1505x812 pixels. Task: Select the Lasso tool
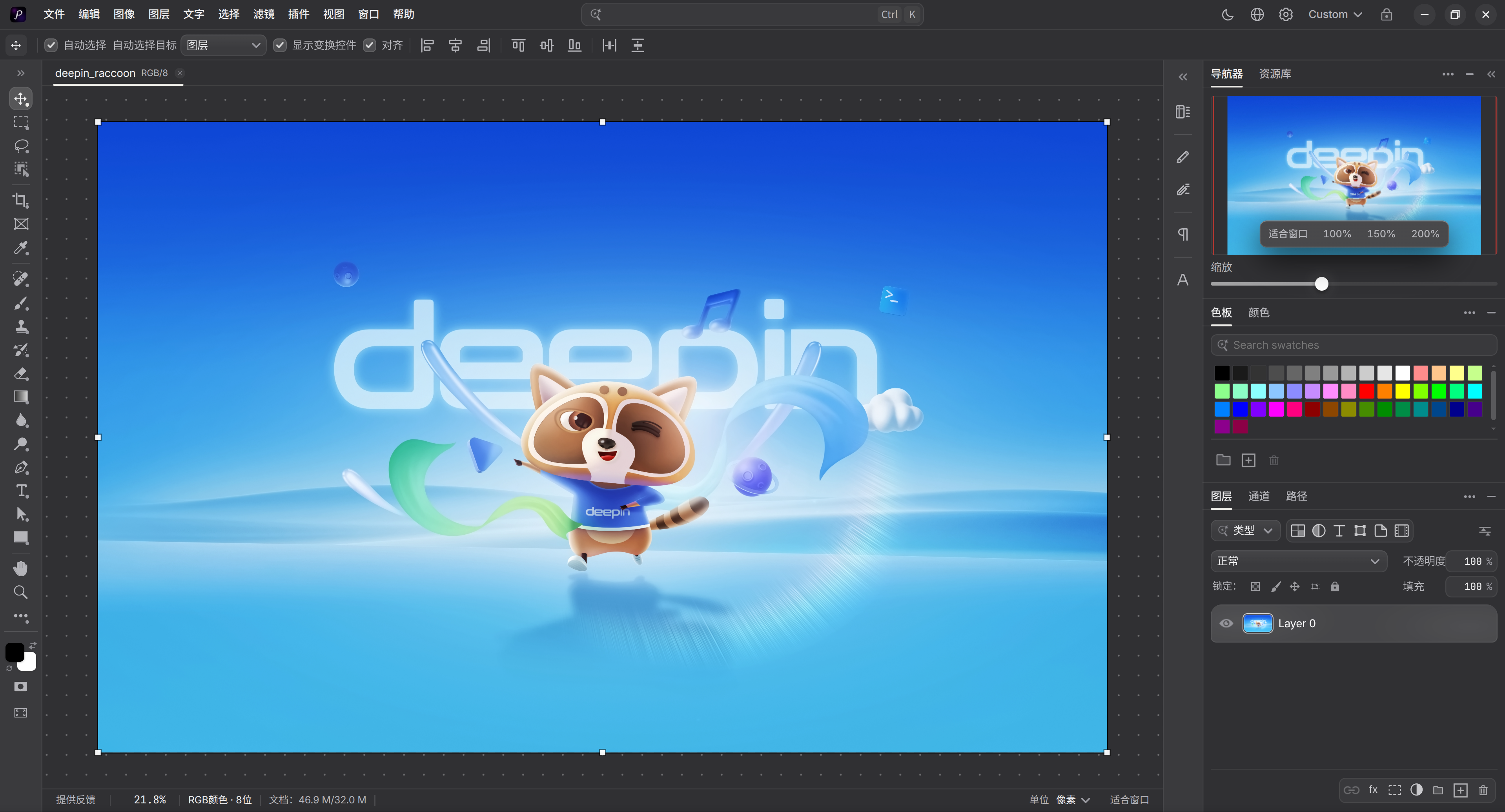coord(21,146)
